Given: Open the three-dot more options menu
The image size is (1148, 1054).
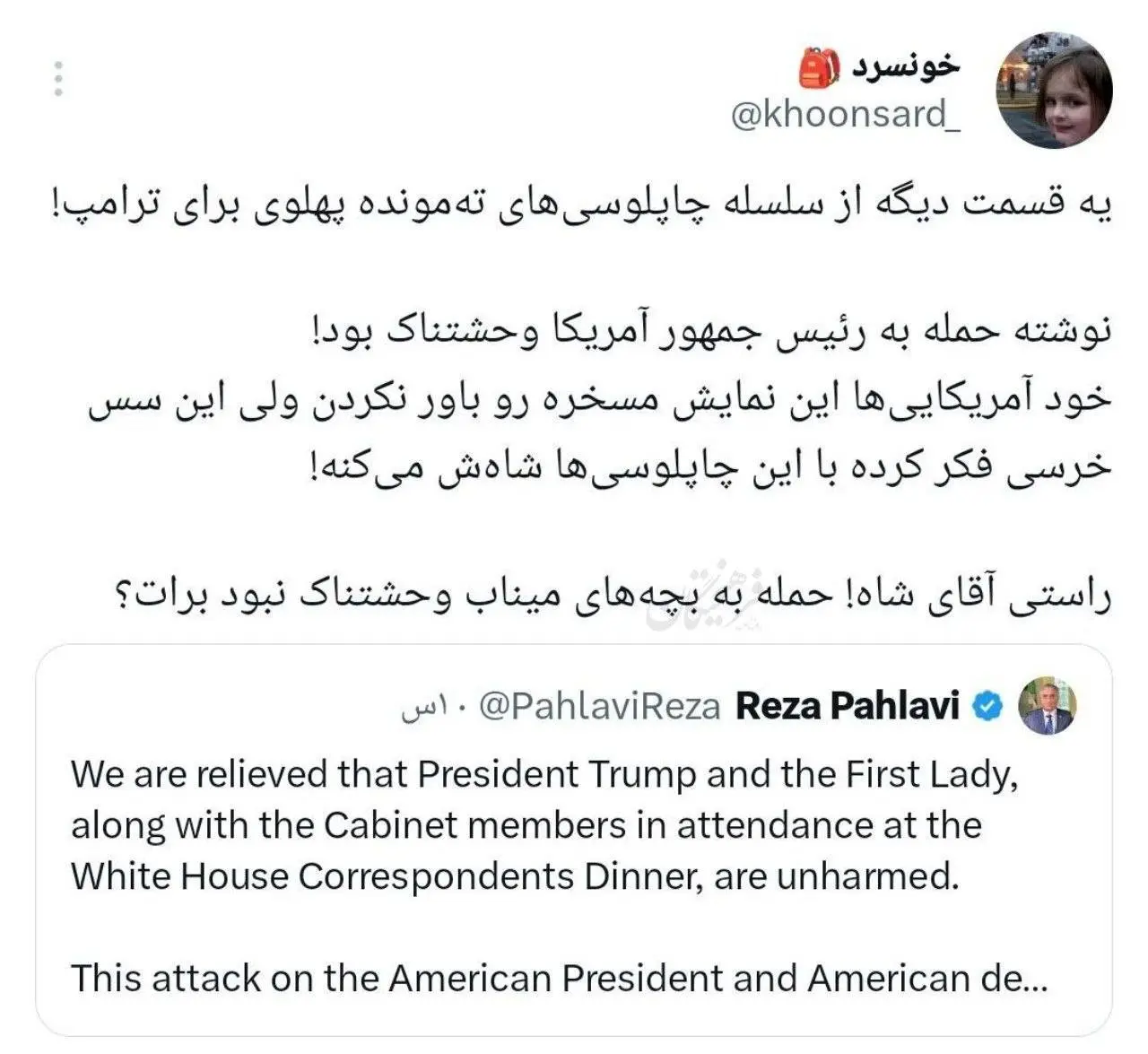Looking at the screenshot, I should tap(58, 79).
